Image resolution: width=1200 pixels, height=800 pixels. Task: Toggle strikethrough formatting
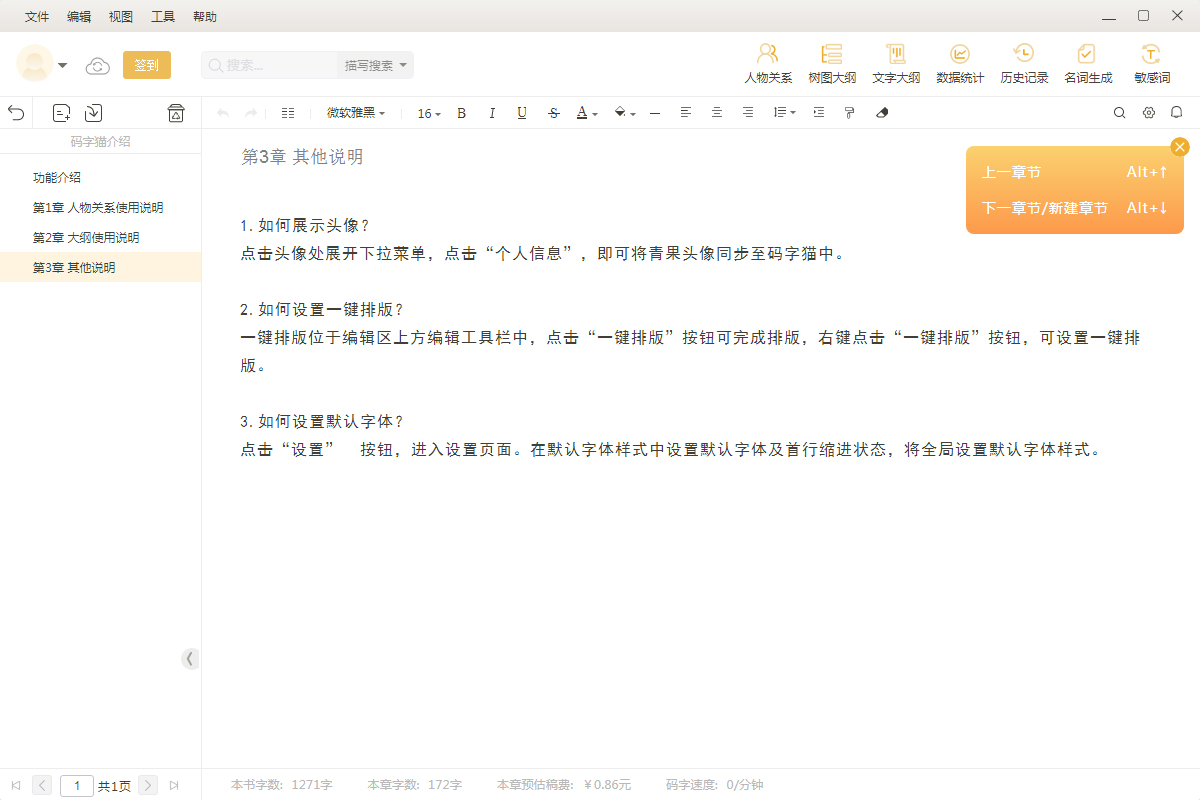[x=553, y=113]
